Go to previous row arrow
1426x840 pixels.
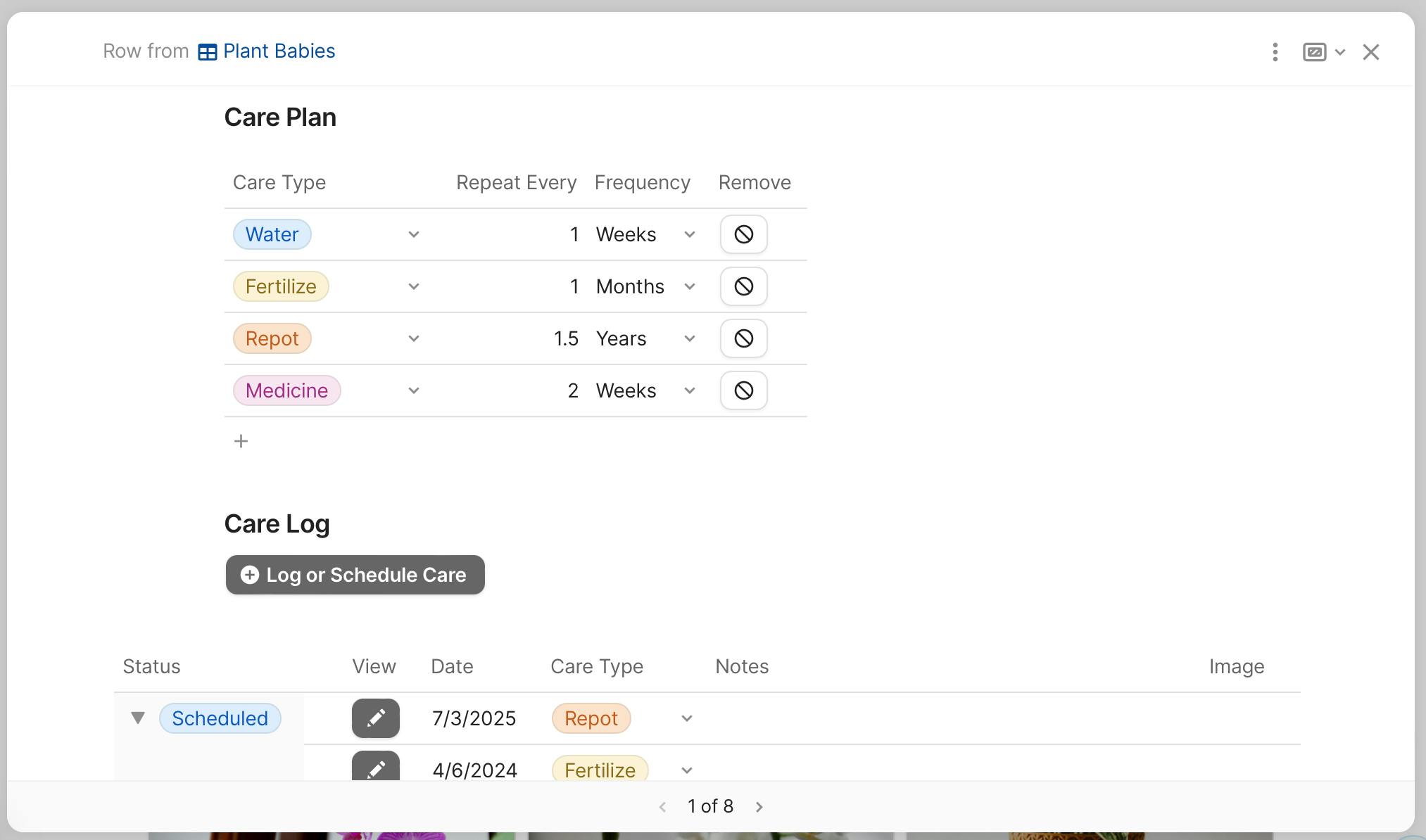pos(662,807)
